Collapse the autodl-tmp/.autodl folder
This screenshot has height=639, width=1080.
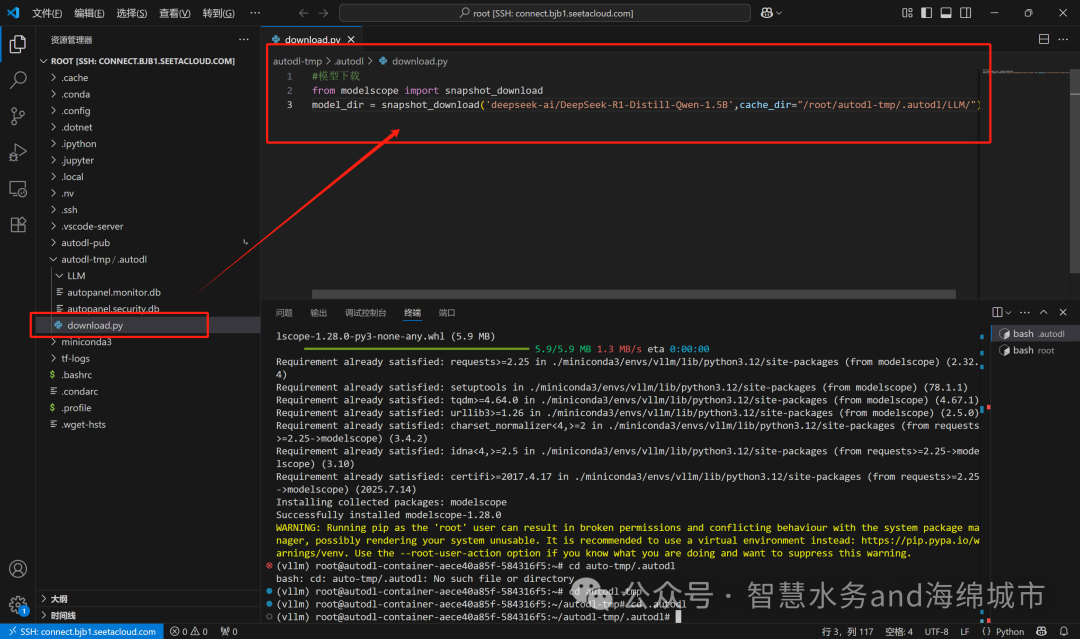pyautogui.click(x=148, y=260)
